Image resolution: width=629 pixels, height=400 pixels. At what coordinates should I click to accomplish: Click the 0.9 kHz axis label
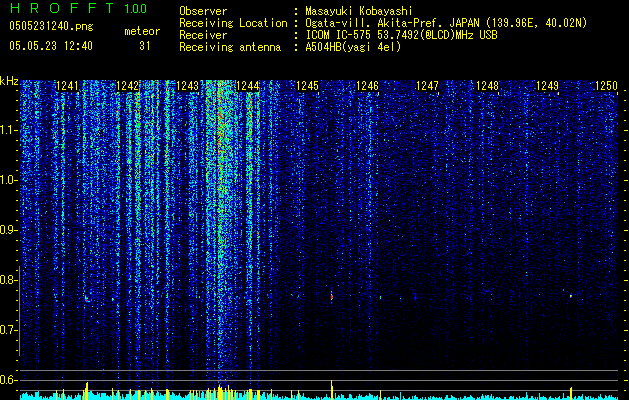(x=9, y=230)
